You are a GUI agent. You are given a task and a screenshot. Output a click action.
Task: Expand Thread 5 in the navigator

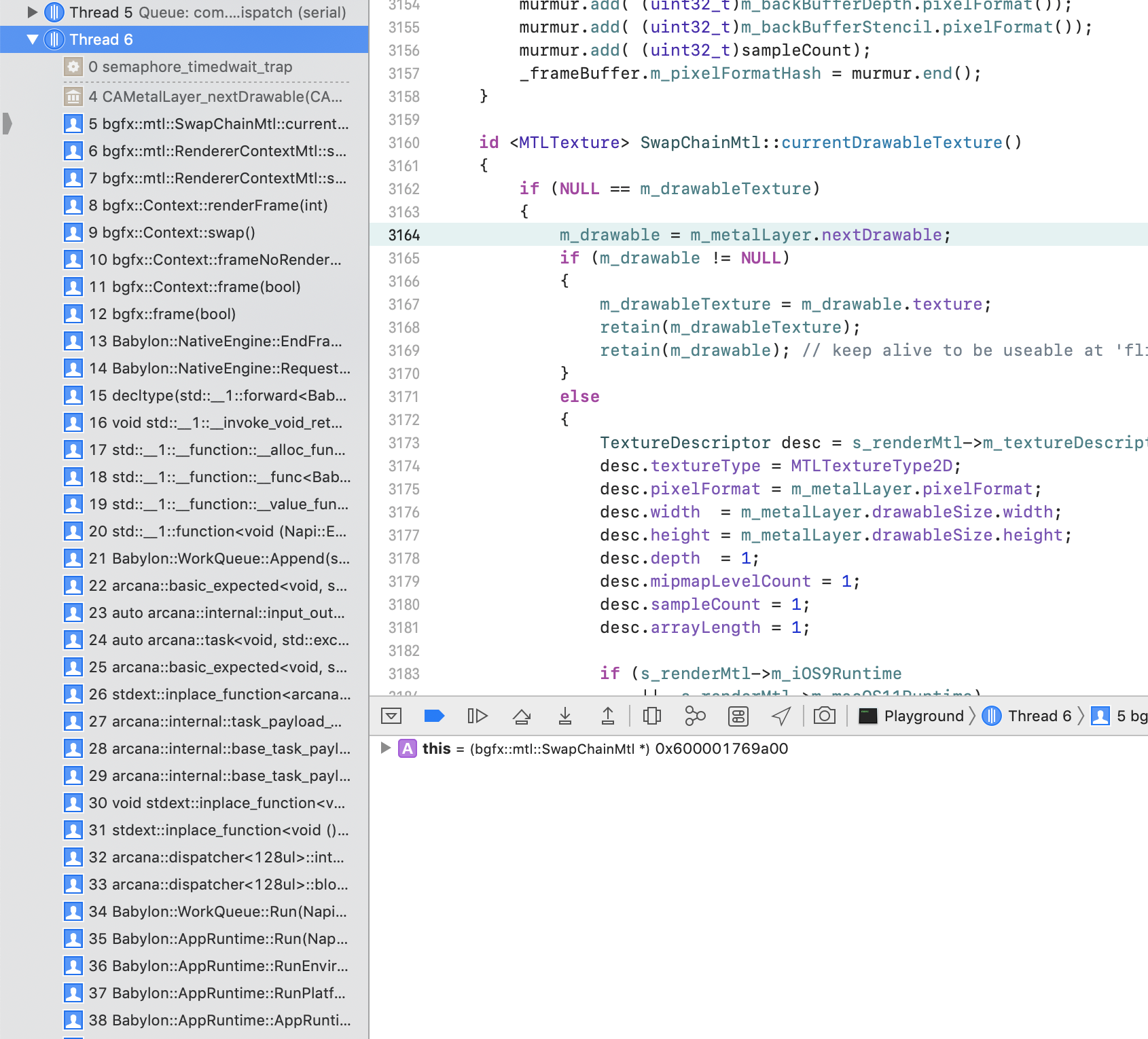coord(31,12)
